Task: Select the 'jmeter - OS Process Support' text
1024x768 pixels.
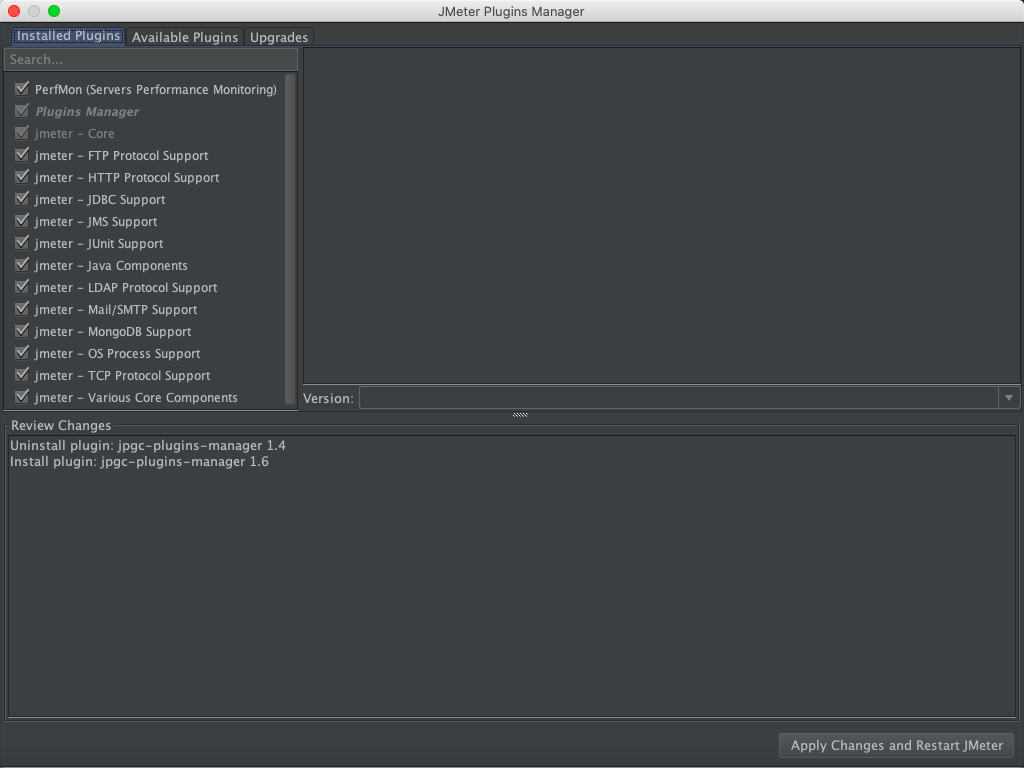Action: tap(118, 353)
